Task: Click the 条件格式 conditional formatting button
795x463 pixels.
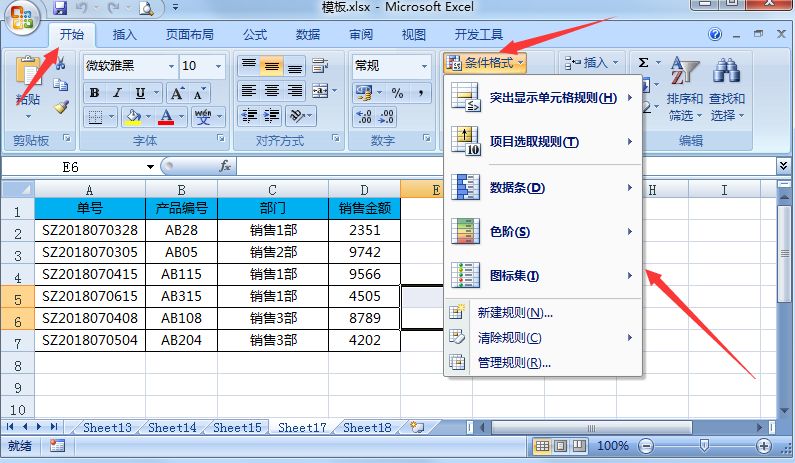Action: pos(485,63)
